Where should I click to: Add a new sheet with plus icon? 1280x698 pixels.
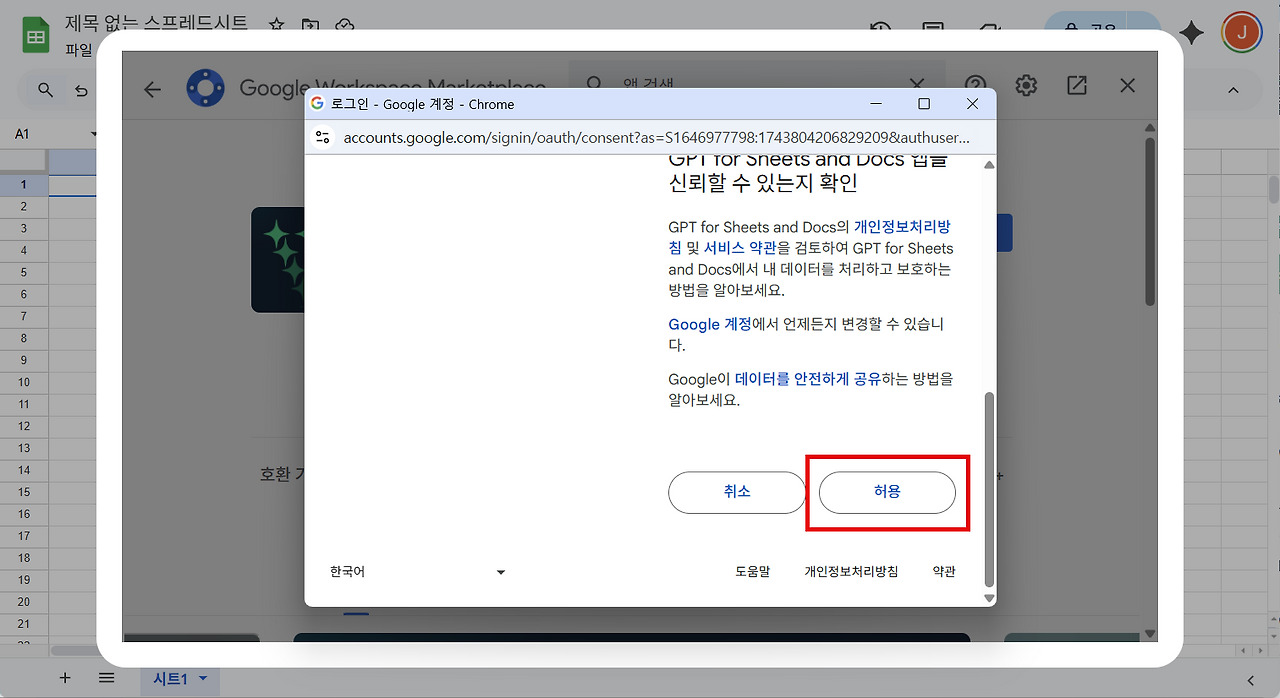point(65,678)
